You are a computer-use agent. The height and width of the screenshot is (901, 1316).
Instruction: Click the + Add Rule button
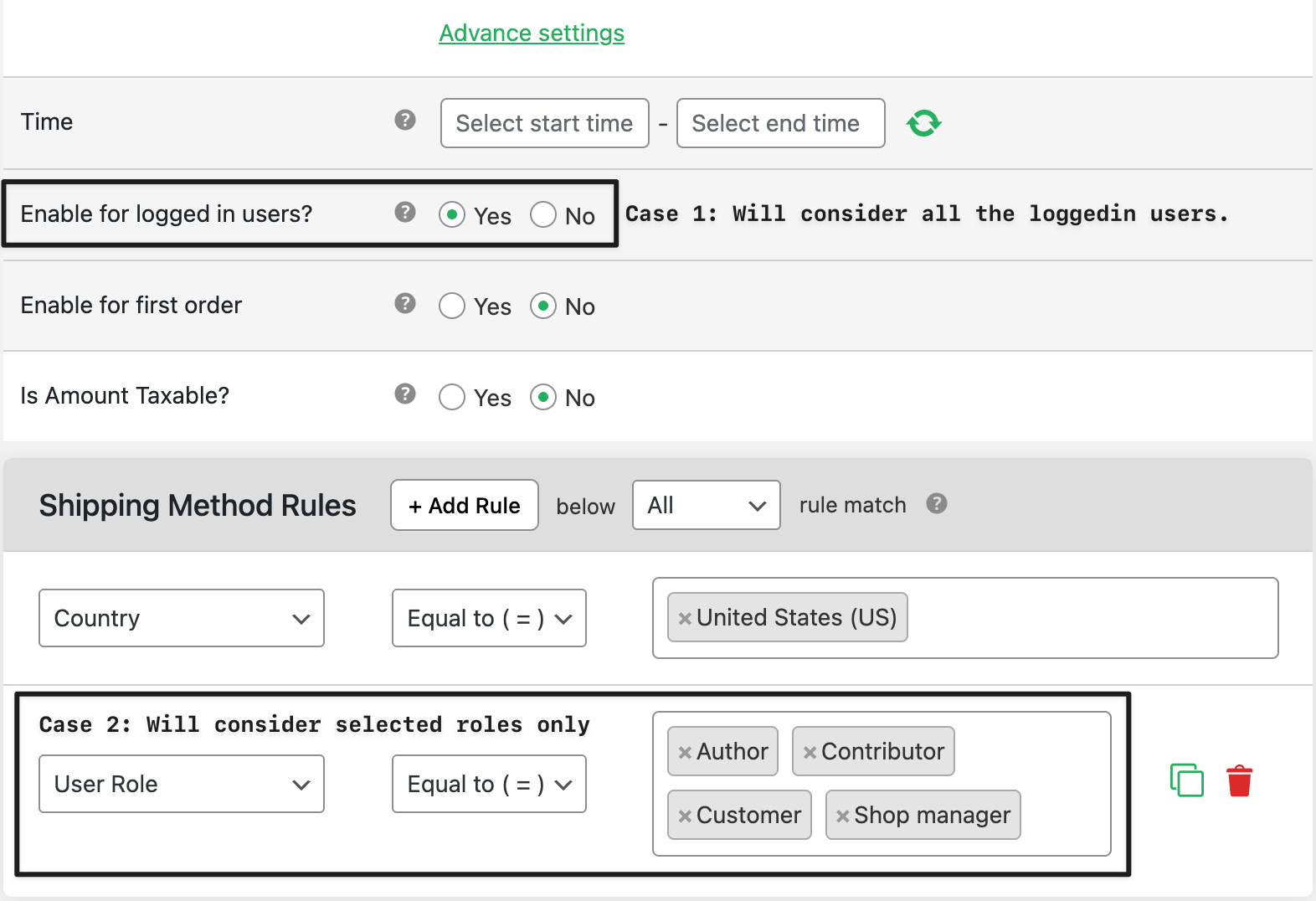click(x=465, y=505)
